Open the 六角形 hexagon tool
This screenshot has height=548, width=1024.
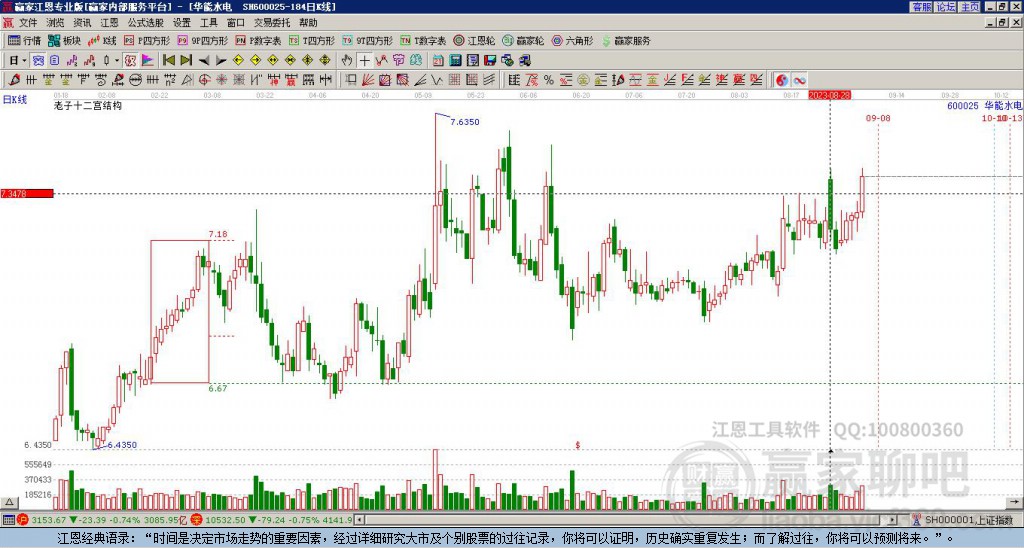(x=572, y=40)
